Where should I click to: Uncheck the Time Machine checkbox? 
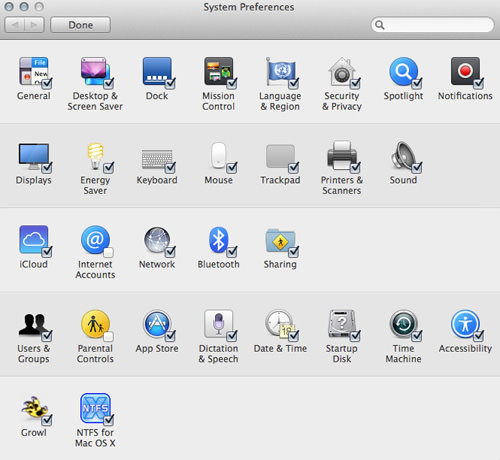[417, 336]
